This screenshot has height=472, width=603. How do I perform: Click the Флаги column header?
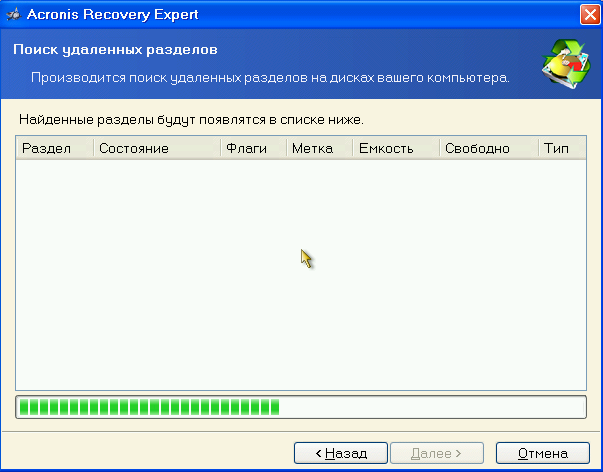click(x=253, y=148)
